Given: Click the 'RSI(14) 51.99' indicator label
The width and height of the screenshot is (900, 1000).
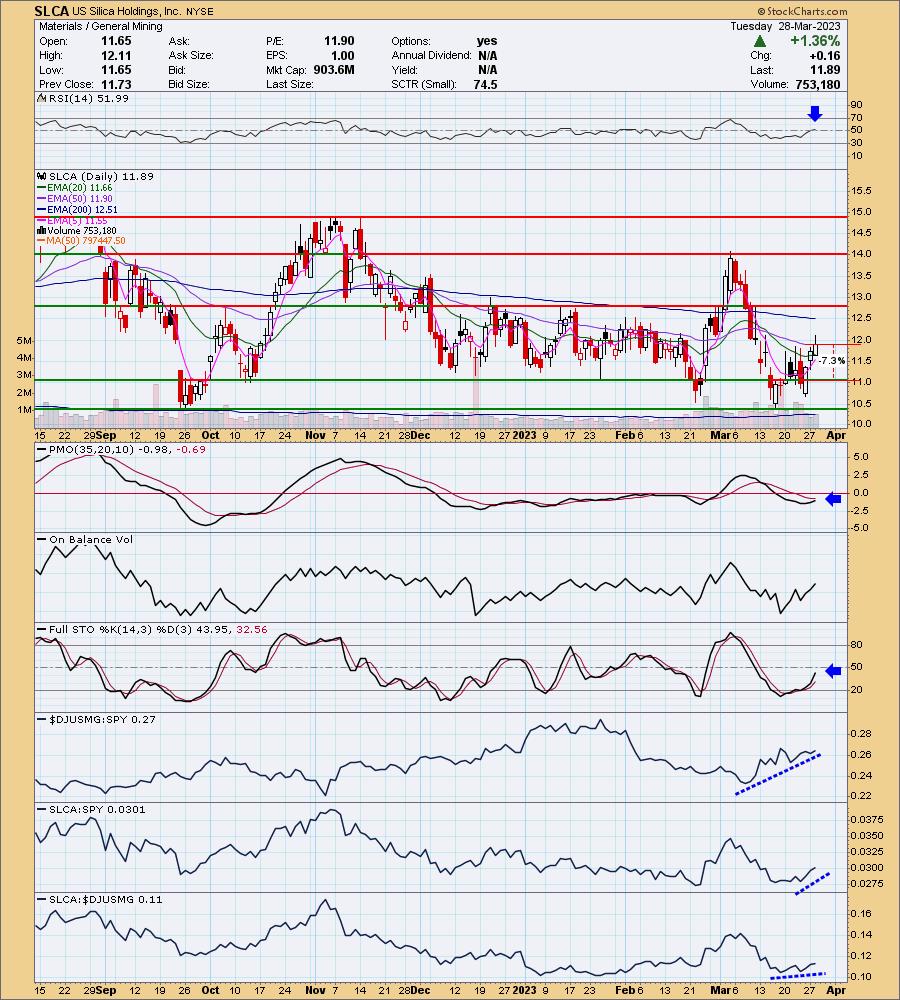Looking at the screenshot, I should coord(88,98).
